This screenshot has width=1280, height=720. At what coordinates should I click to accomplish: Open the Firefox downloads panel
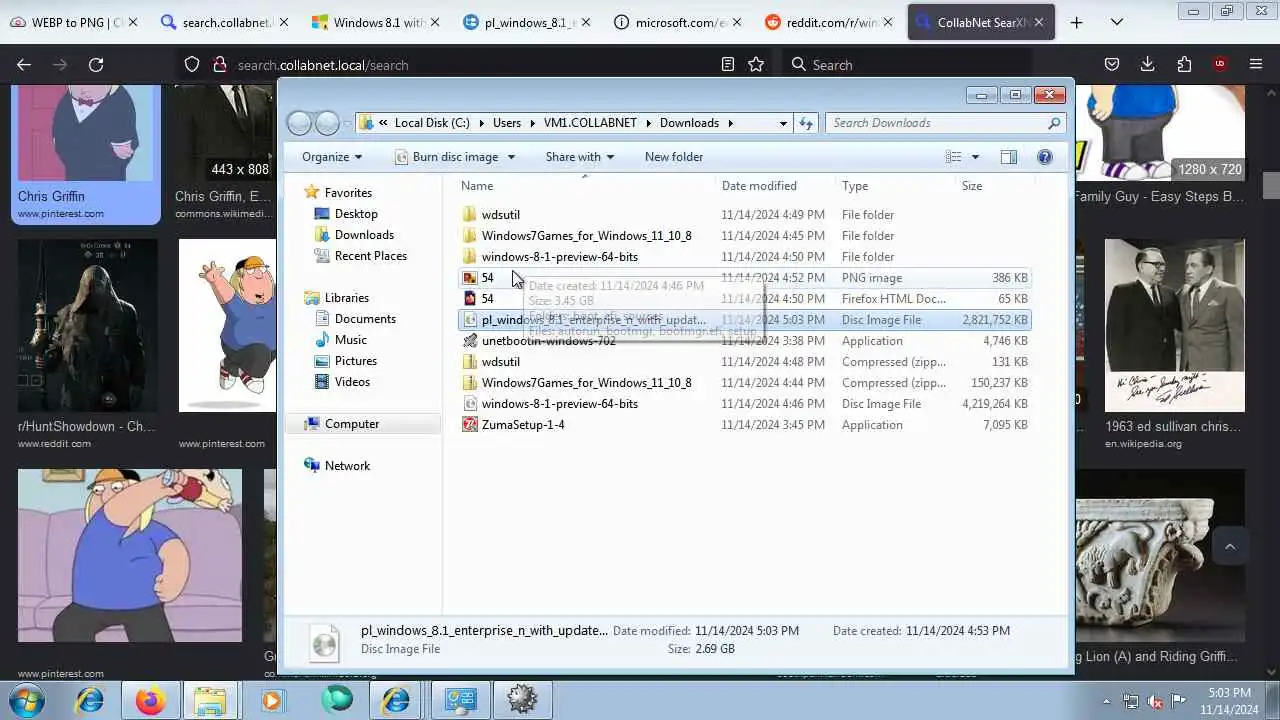tap(1148, 64)
